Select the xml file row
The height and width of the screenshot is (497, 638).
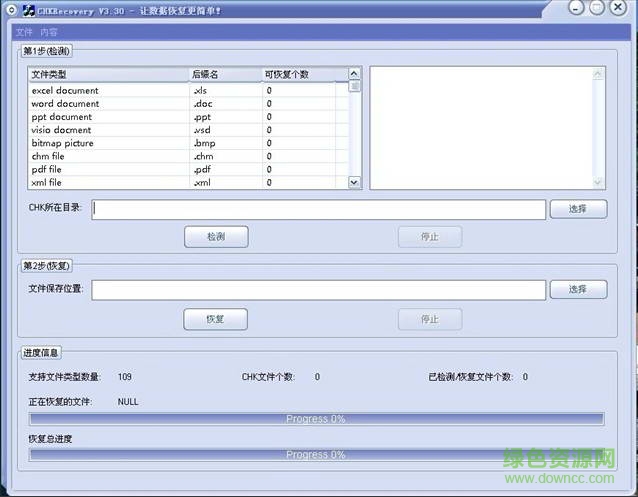(188, 182)
